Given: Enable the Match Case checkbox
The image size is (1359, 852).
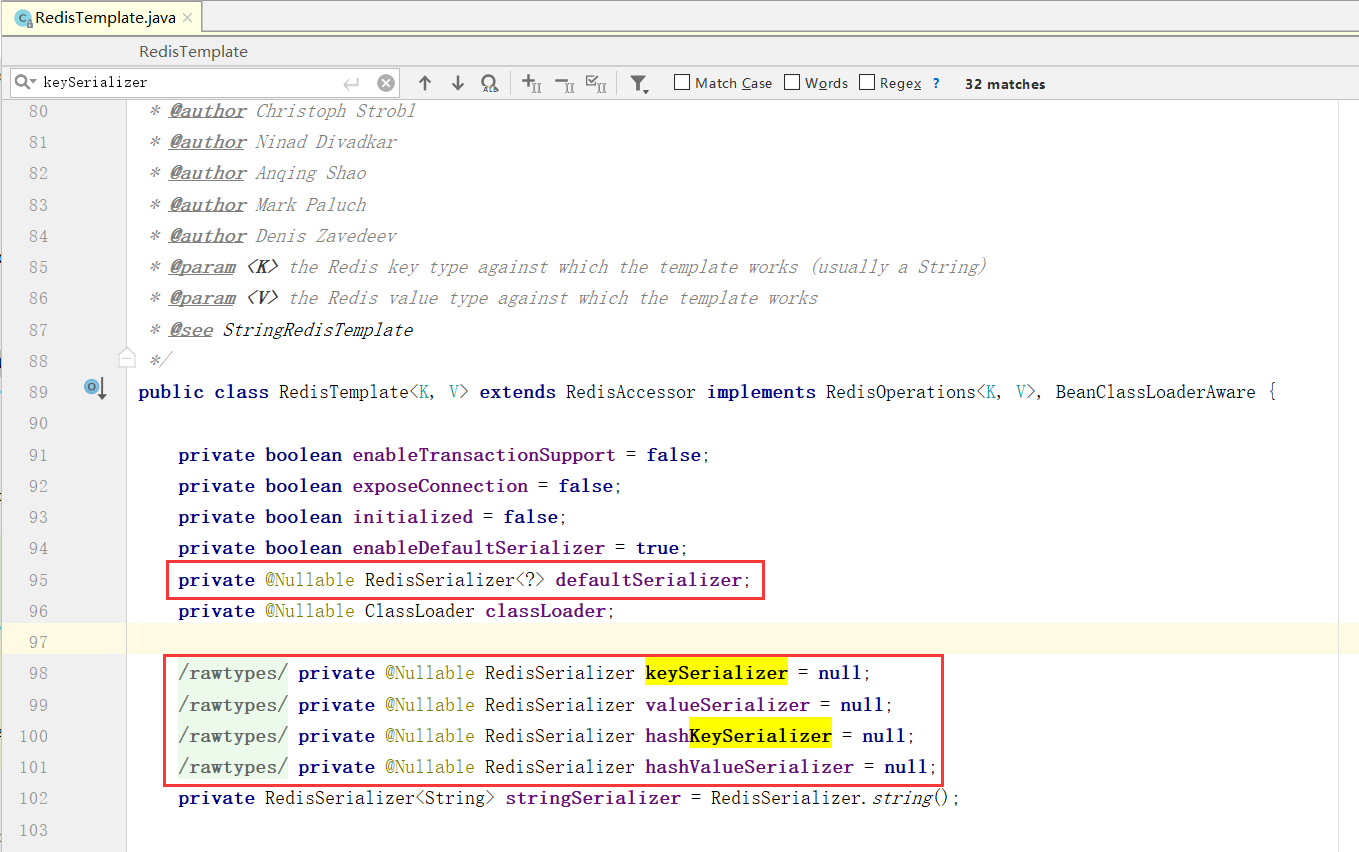Looking at the screenshot, I should point(681,83).
